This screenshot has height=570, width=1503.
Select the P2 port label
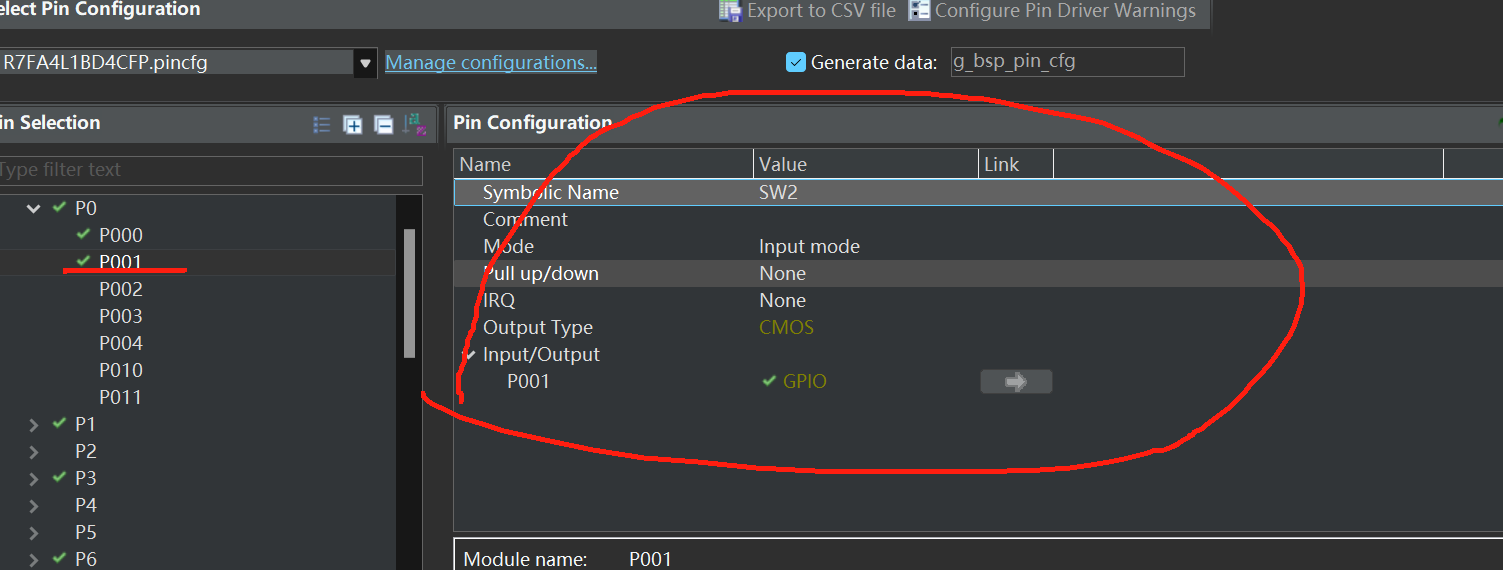click(x=86, y=451)
